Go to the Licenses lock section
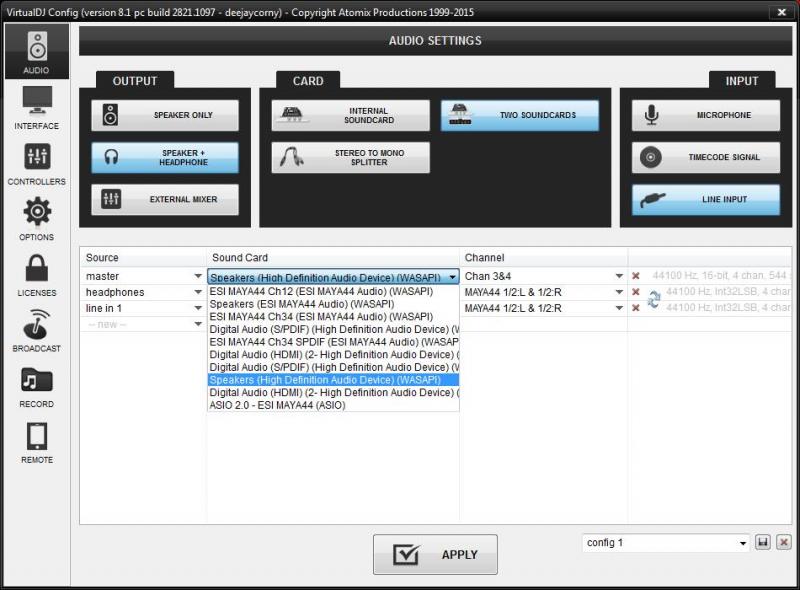800x590 pixels. pos(36,275)
